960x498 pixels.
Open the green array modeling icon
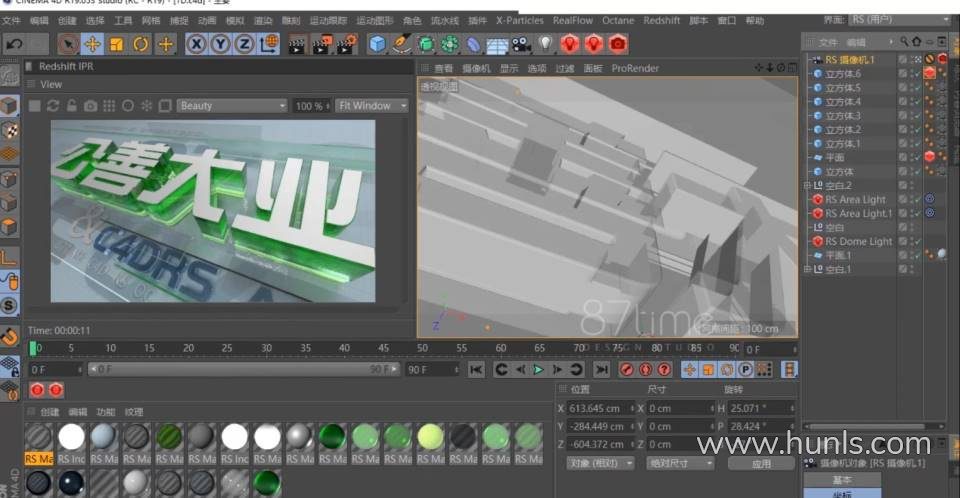tap(450, 44)
